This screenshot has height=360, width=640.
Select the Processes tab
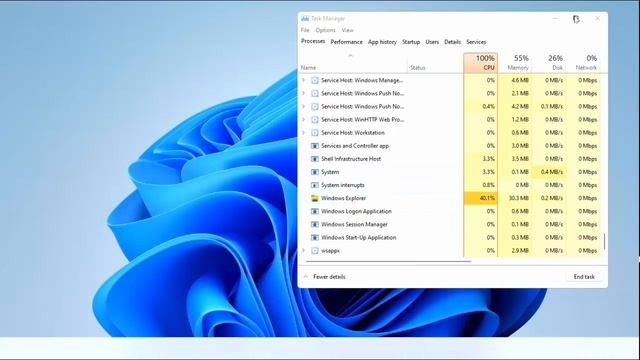(313, 41)
